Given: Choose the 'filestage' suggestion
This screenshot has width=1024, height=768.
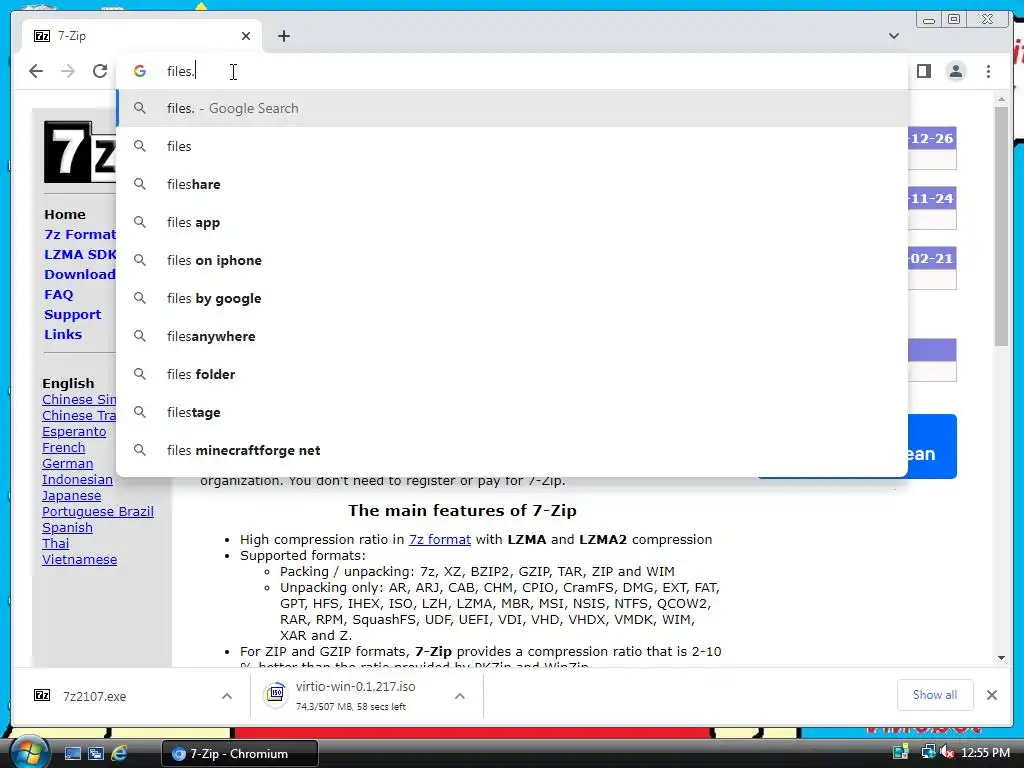Looking at the screenshot, I should (513, 412).
